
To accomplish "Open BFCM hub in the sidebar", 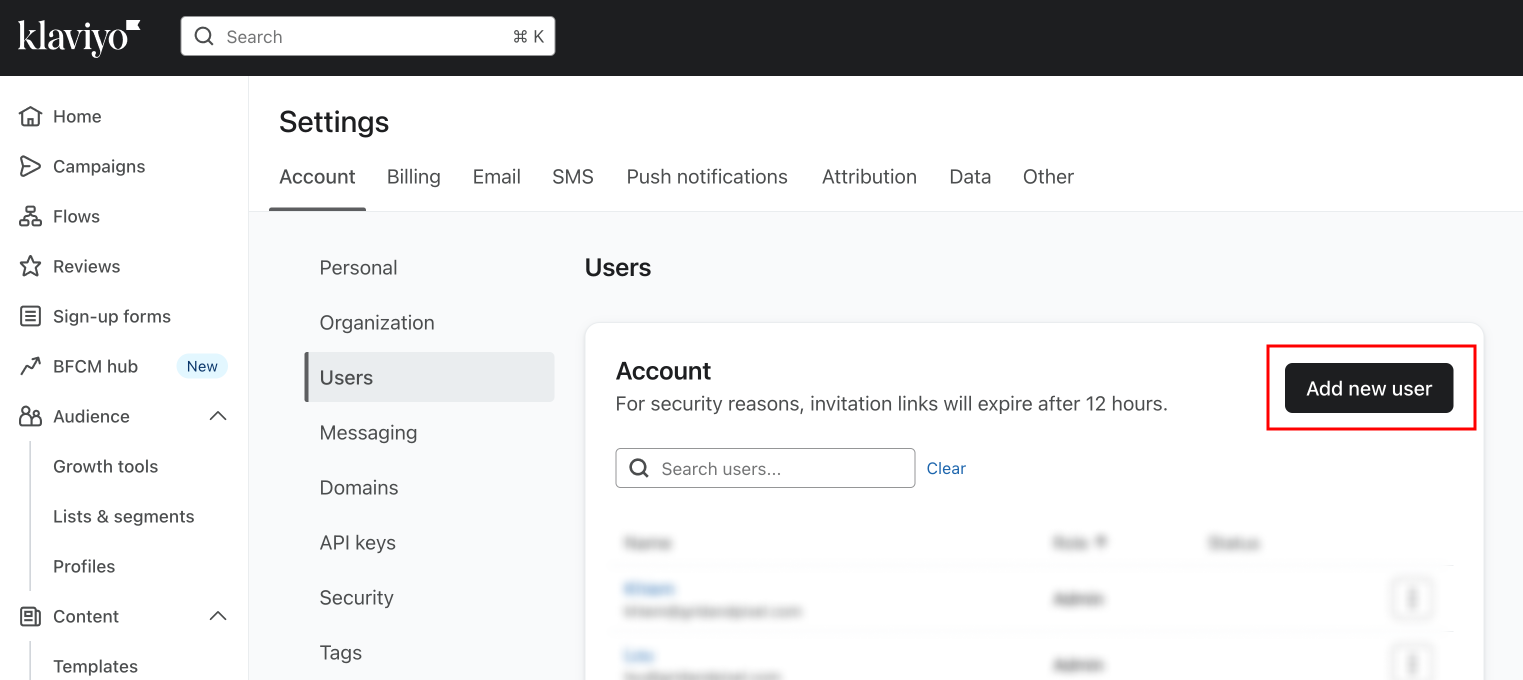I will 95,366.
